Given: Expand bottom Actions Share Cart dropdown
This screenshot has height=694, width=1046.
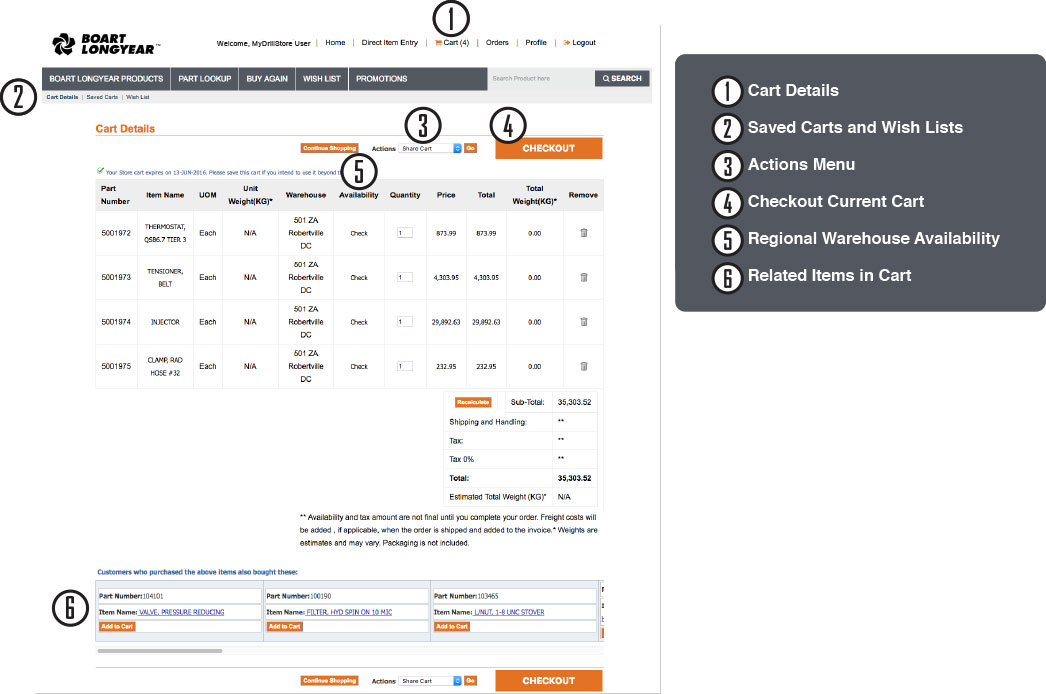Looking at the screenshot, I should coord(429,681).
